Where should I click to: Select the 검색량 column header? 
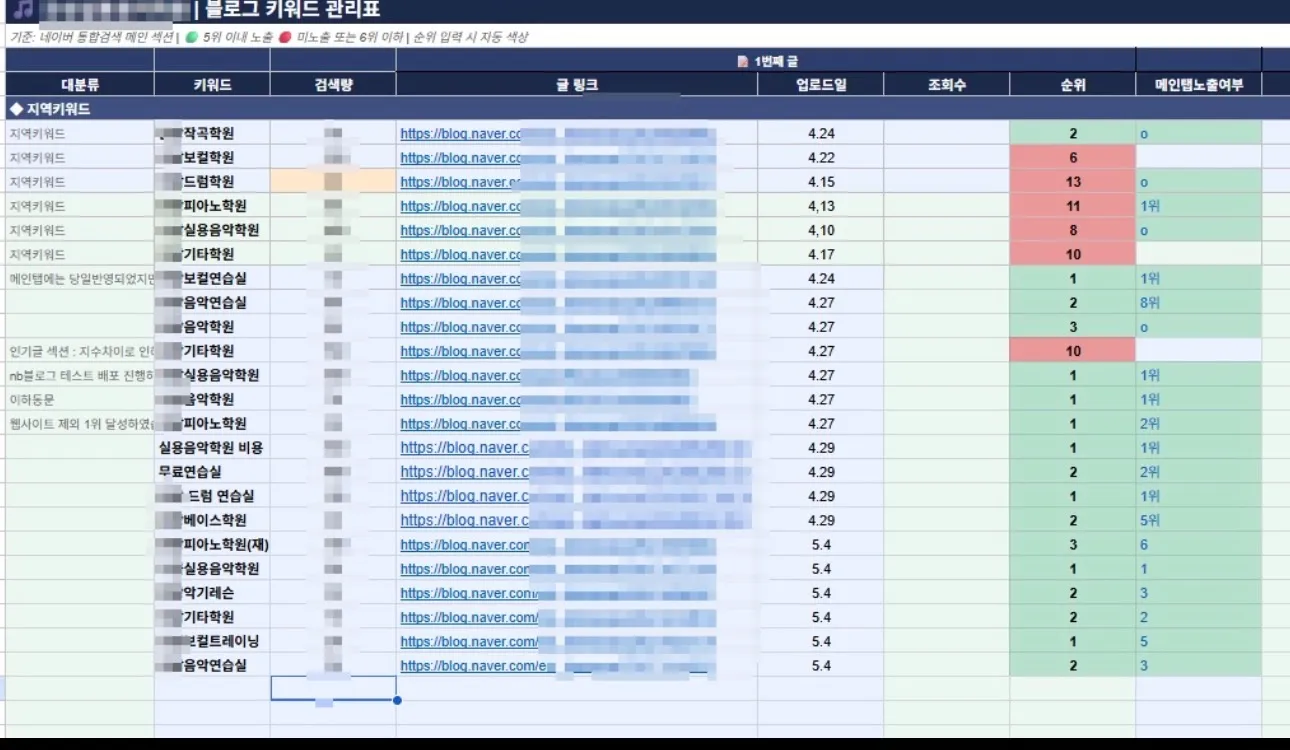[333, 85]
